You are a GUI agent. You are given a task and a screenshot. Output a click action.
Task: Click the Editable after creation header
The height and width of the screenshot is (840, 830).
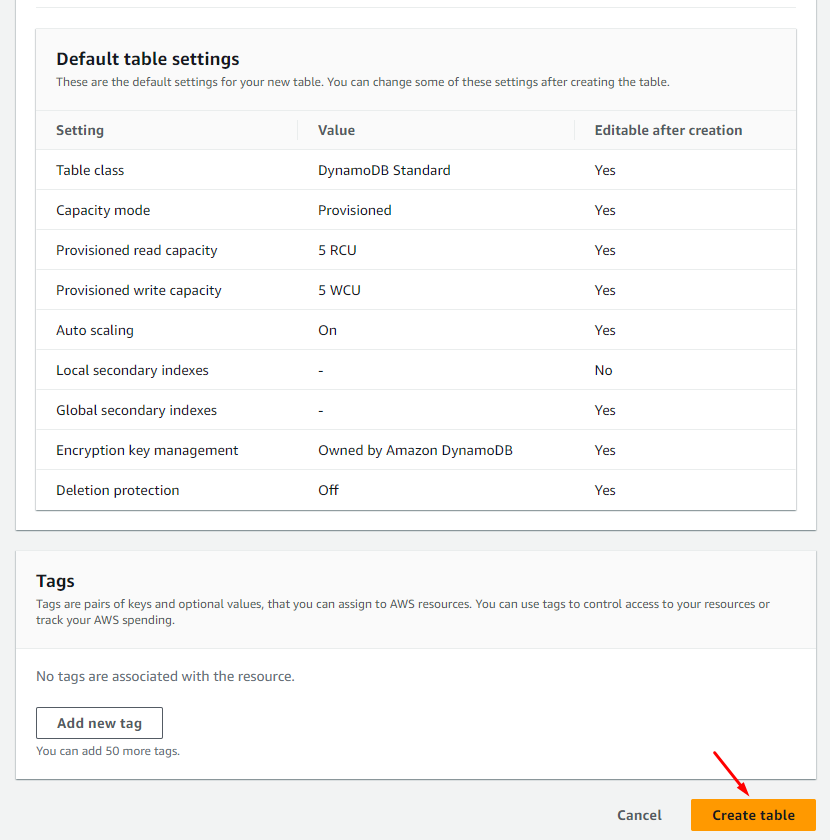[x=668, y=130]
